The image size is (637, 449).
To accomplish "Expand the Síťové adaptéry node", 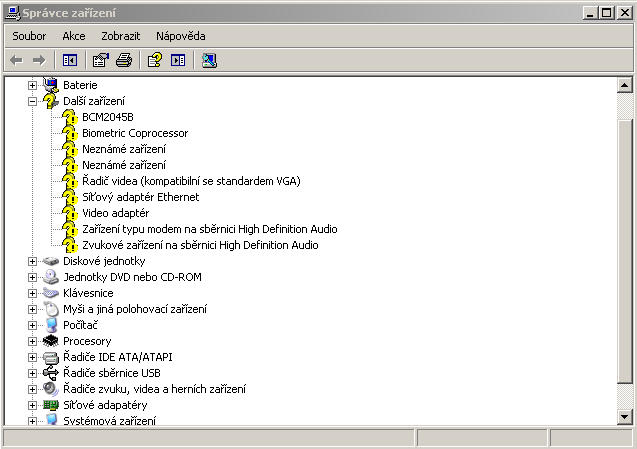I will pos(32,405).
